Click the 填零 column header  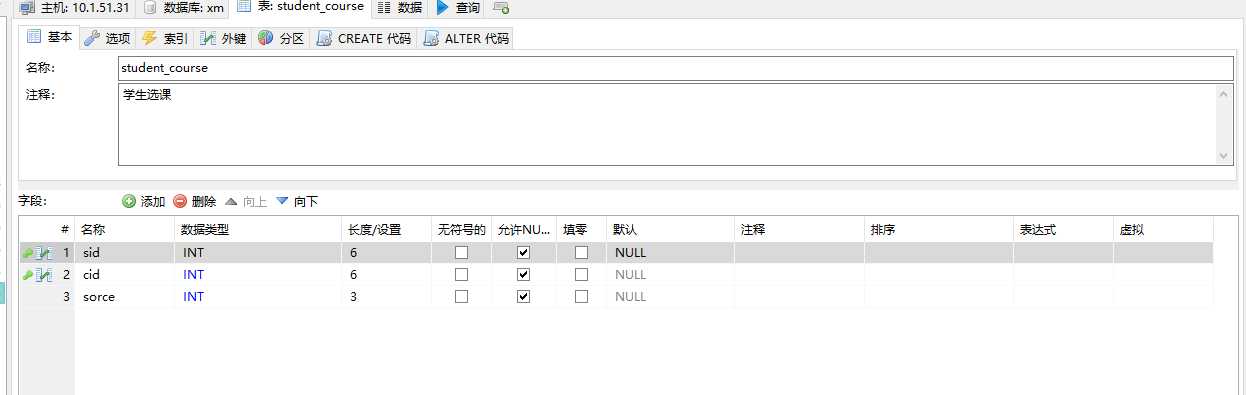581,230
